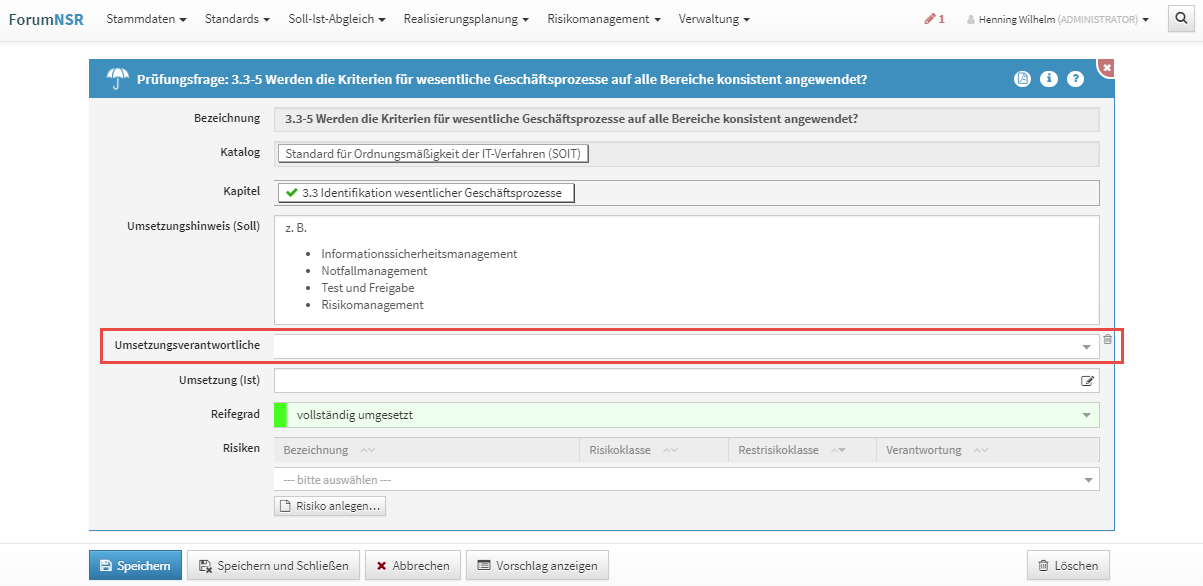Click the Abbrechen button

413,565
